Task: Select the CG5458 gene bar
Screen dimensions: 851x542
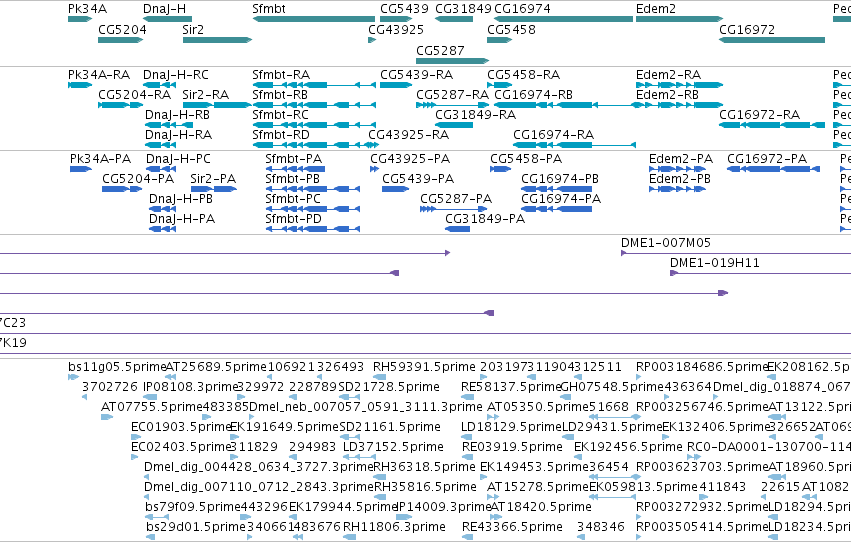Action: coord(499,40)
